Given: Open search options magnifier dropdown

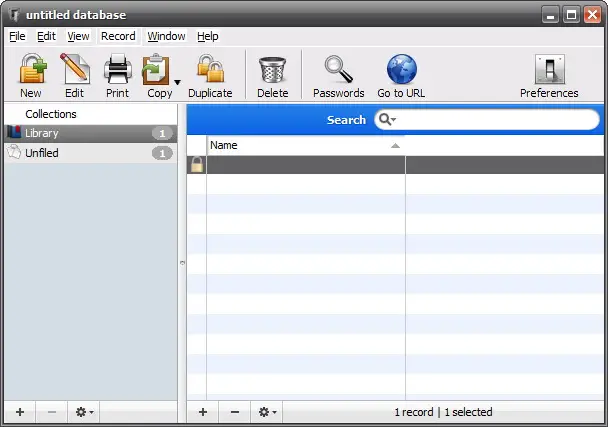Looking at the screenshot, I should point(387,119).
